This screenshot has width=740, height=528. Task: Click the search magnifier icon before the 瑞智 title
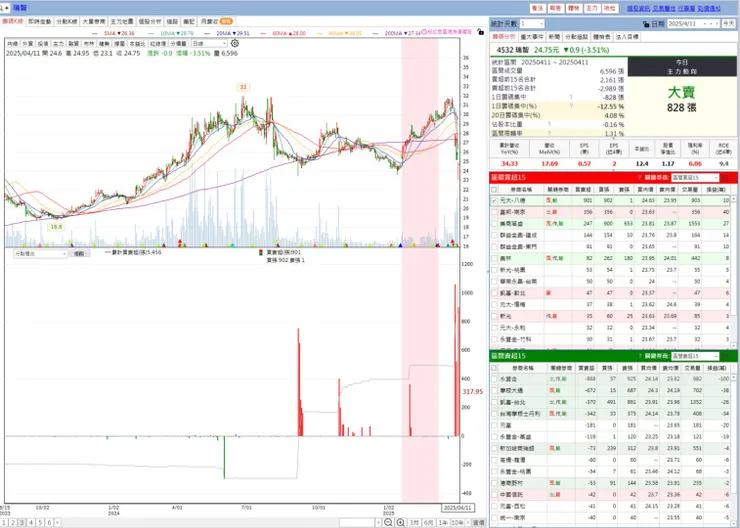(x=3, y=8)
